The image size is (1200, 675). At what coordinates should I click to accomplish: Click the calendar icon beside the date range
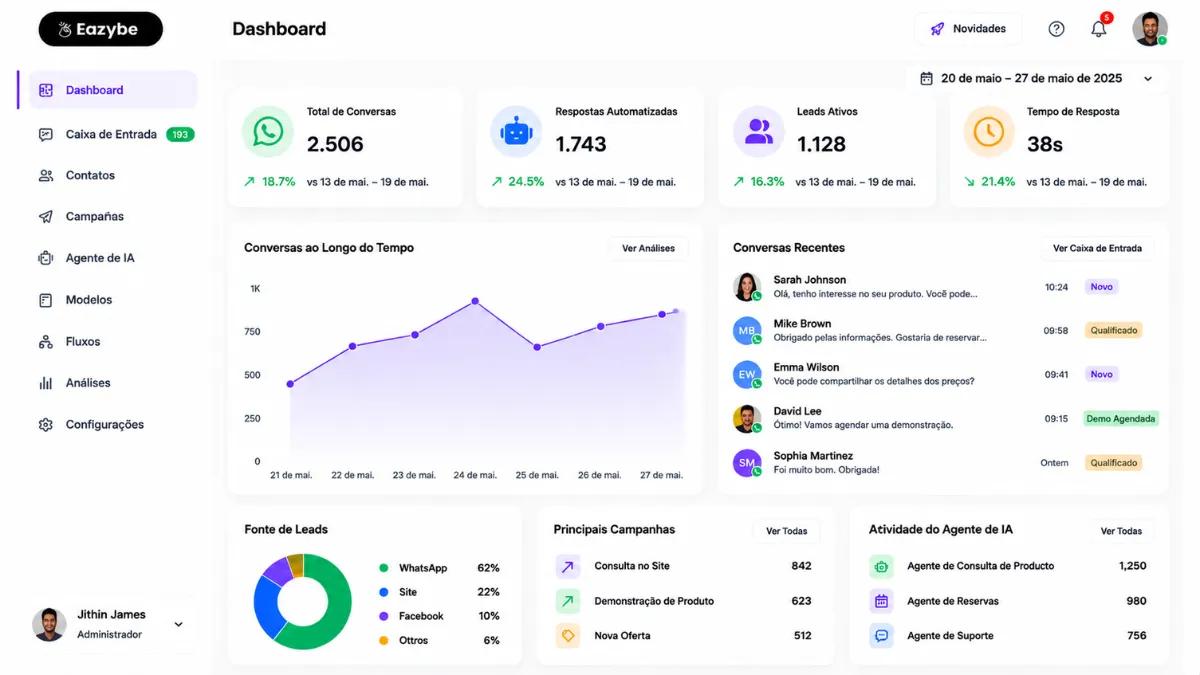click(x=926, y=78)
